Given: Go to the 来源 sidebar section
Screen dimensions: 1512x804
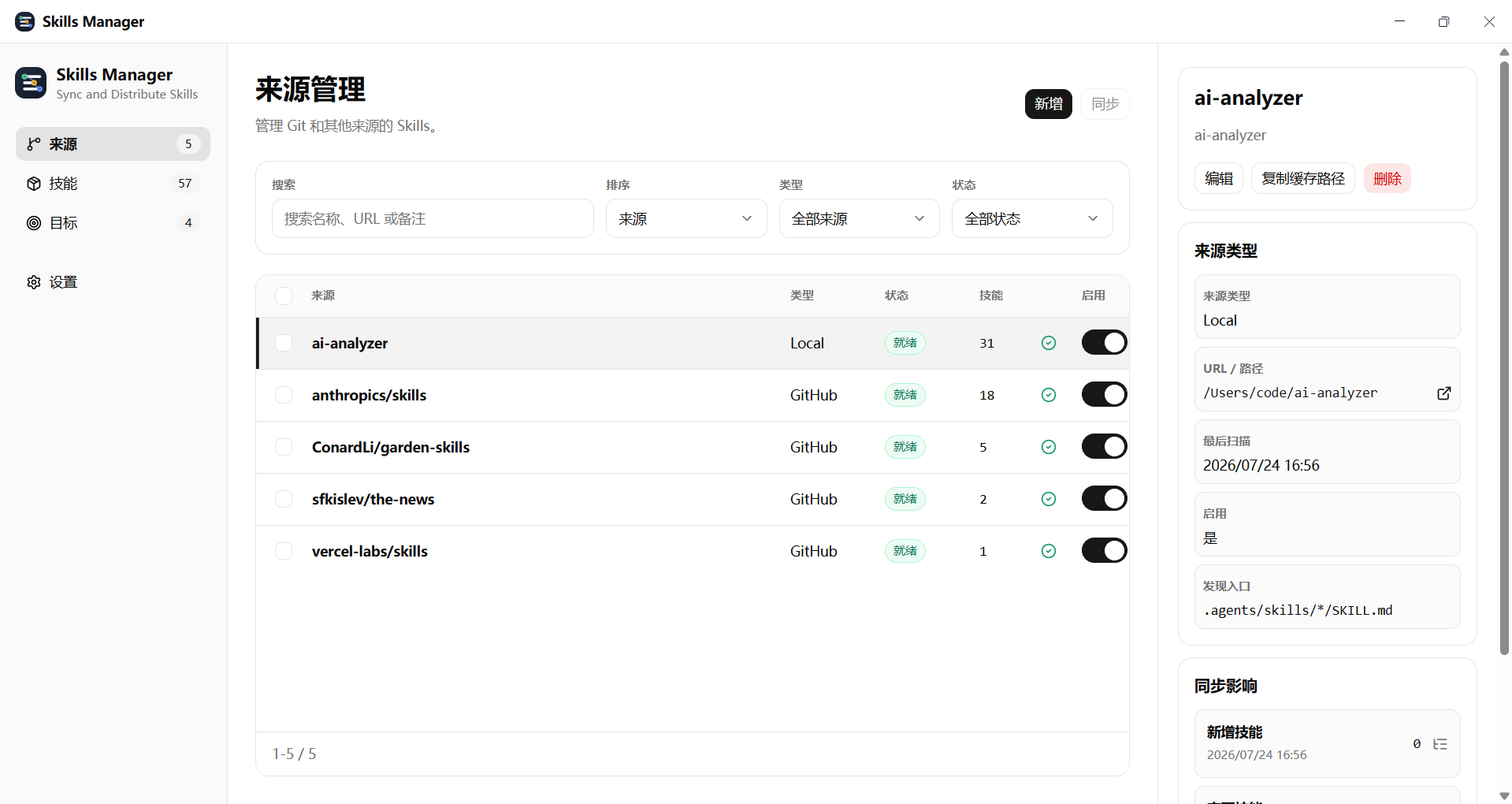Looking at the screenshot, I should [x=113, y=144].
